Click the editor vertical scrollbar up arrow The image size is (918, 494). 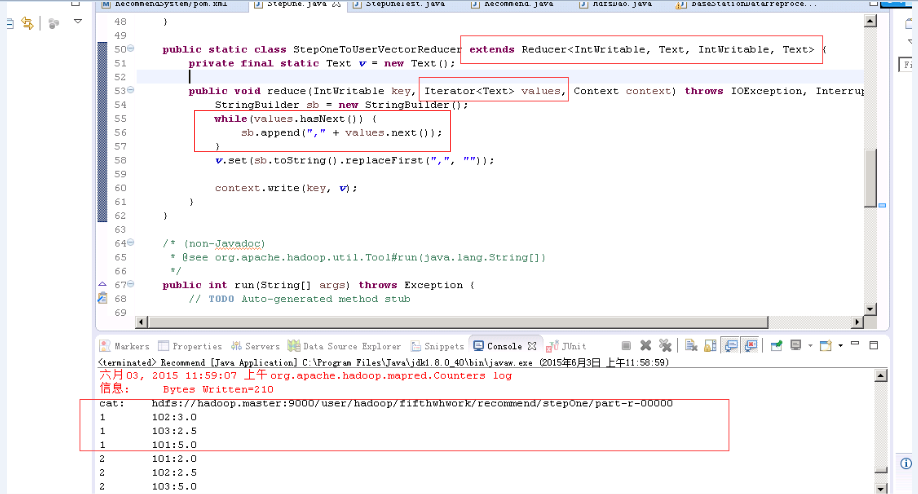point(870,21)
